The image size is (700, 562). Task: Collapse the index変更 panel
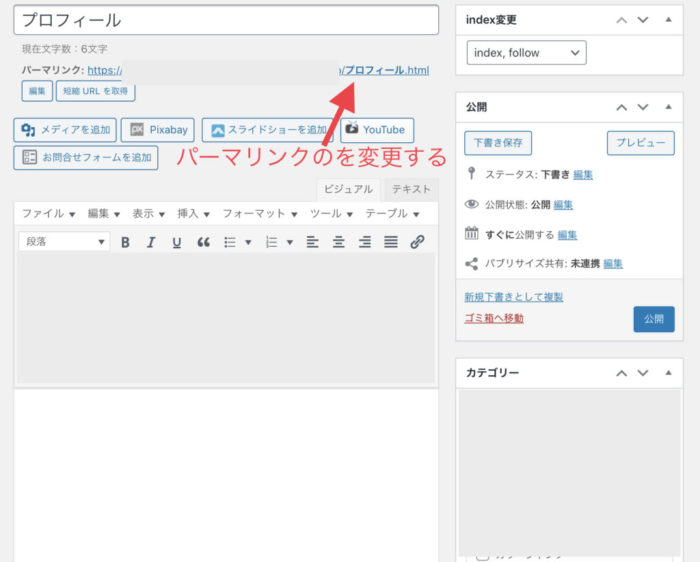pyautogui.click(x=668, y=20)
